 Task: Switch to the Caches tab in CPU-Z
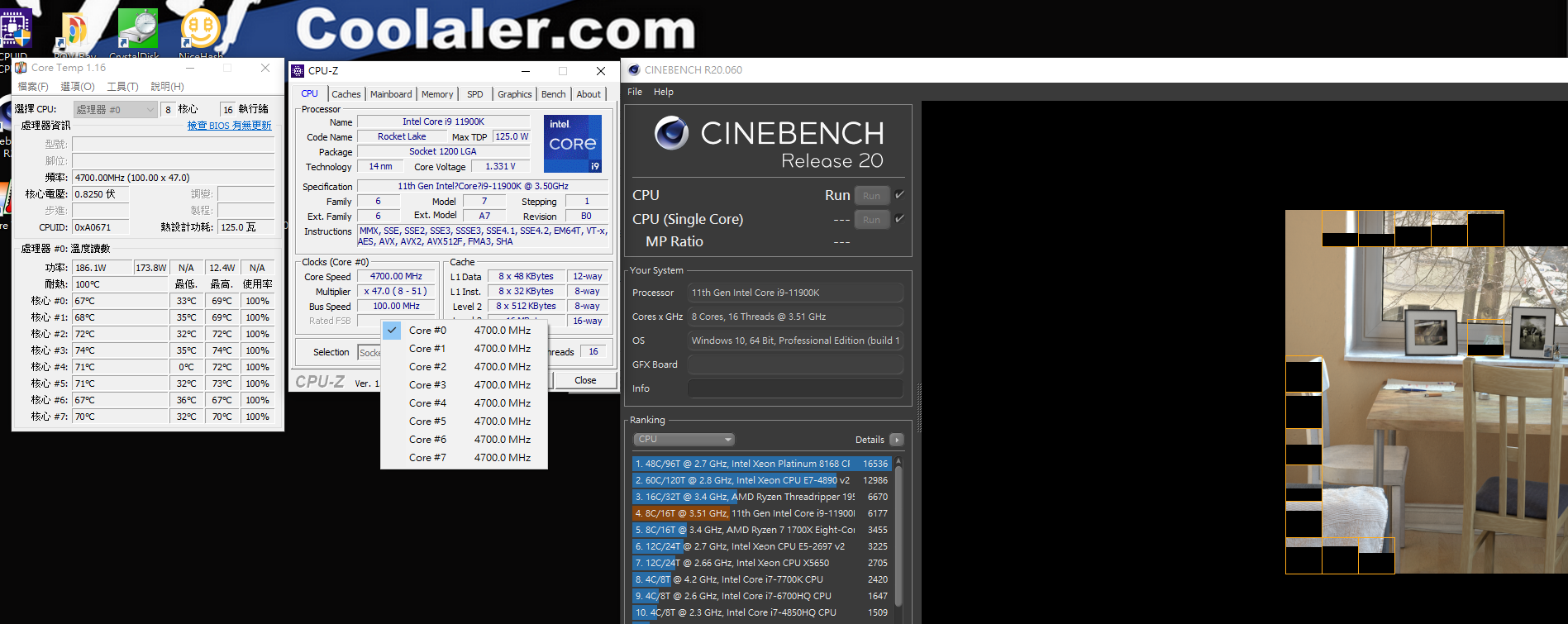pyautogui.click(x=346, y=94)
